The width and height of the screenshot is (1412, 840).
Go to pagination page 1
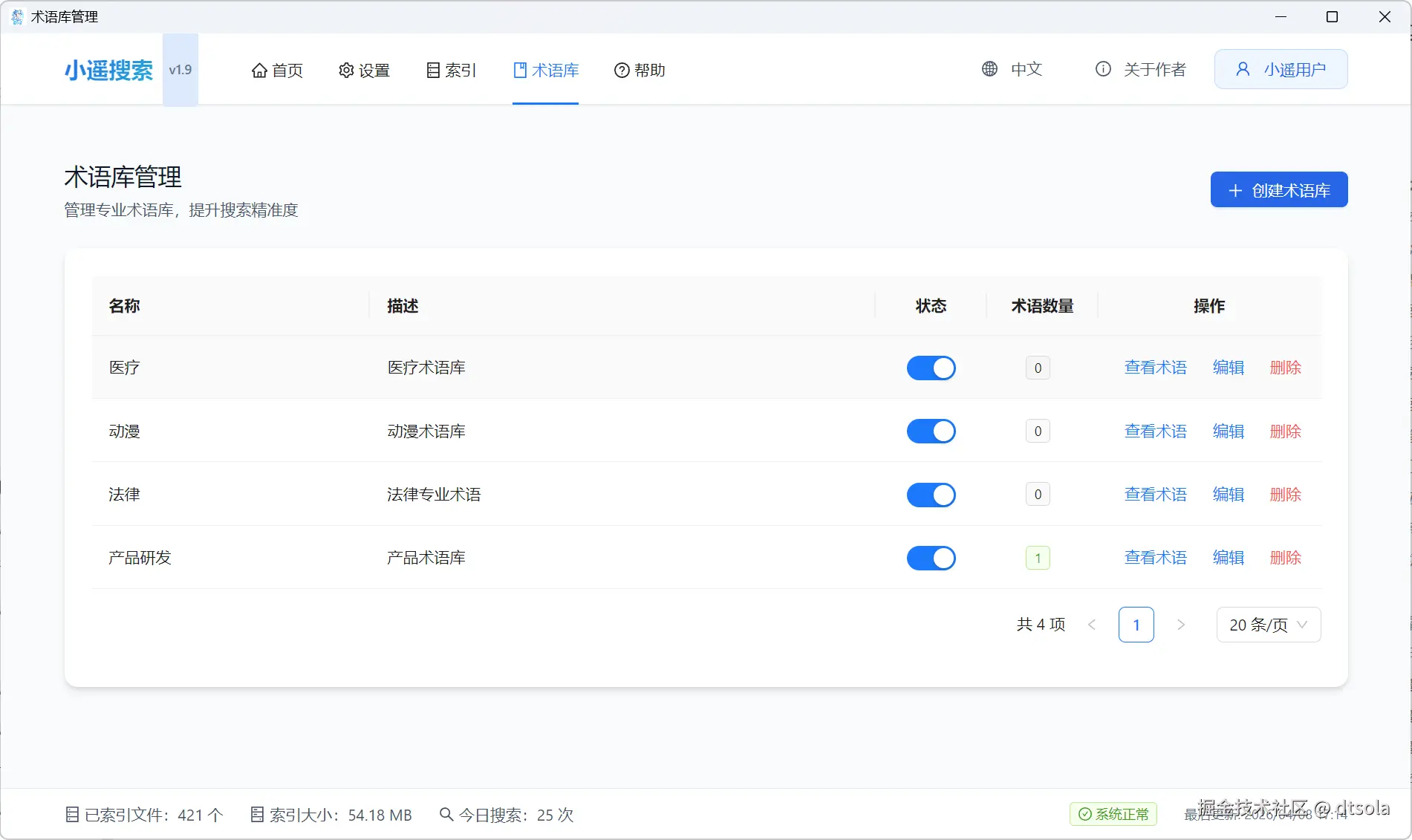click(1136, 625)
